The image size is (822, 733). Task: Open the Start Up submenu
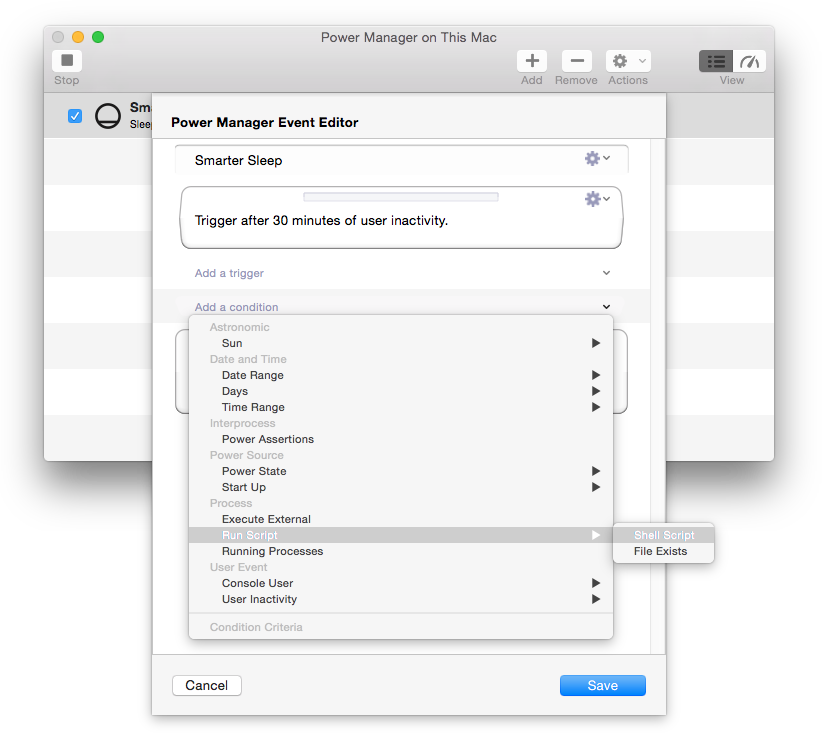(401, 487)
